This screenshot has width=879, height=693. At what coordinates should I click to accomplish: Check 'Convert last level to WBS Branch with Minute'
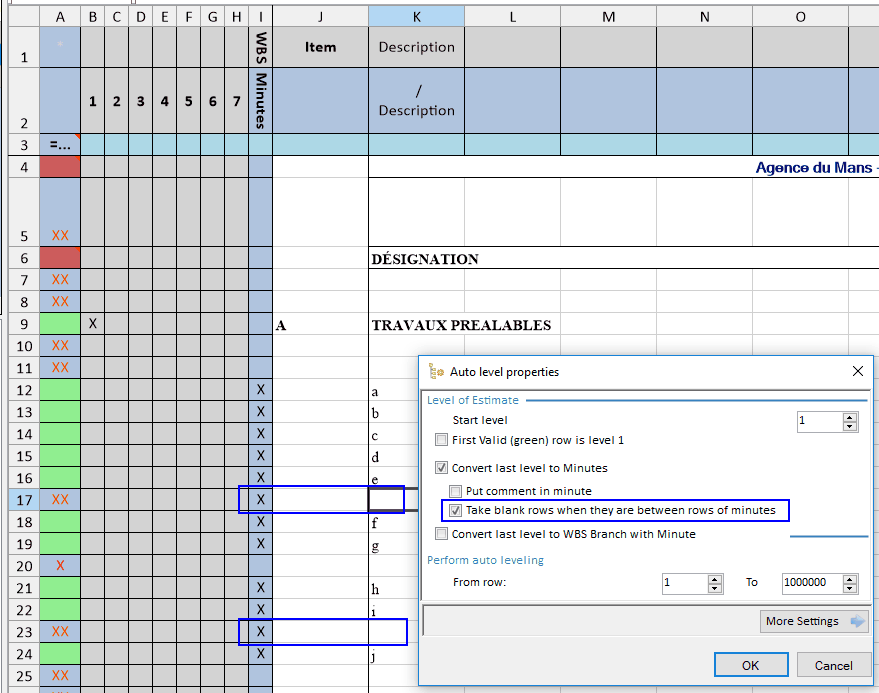click(442, 534)
